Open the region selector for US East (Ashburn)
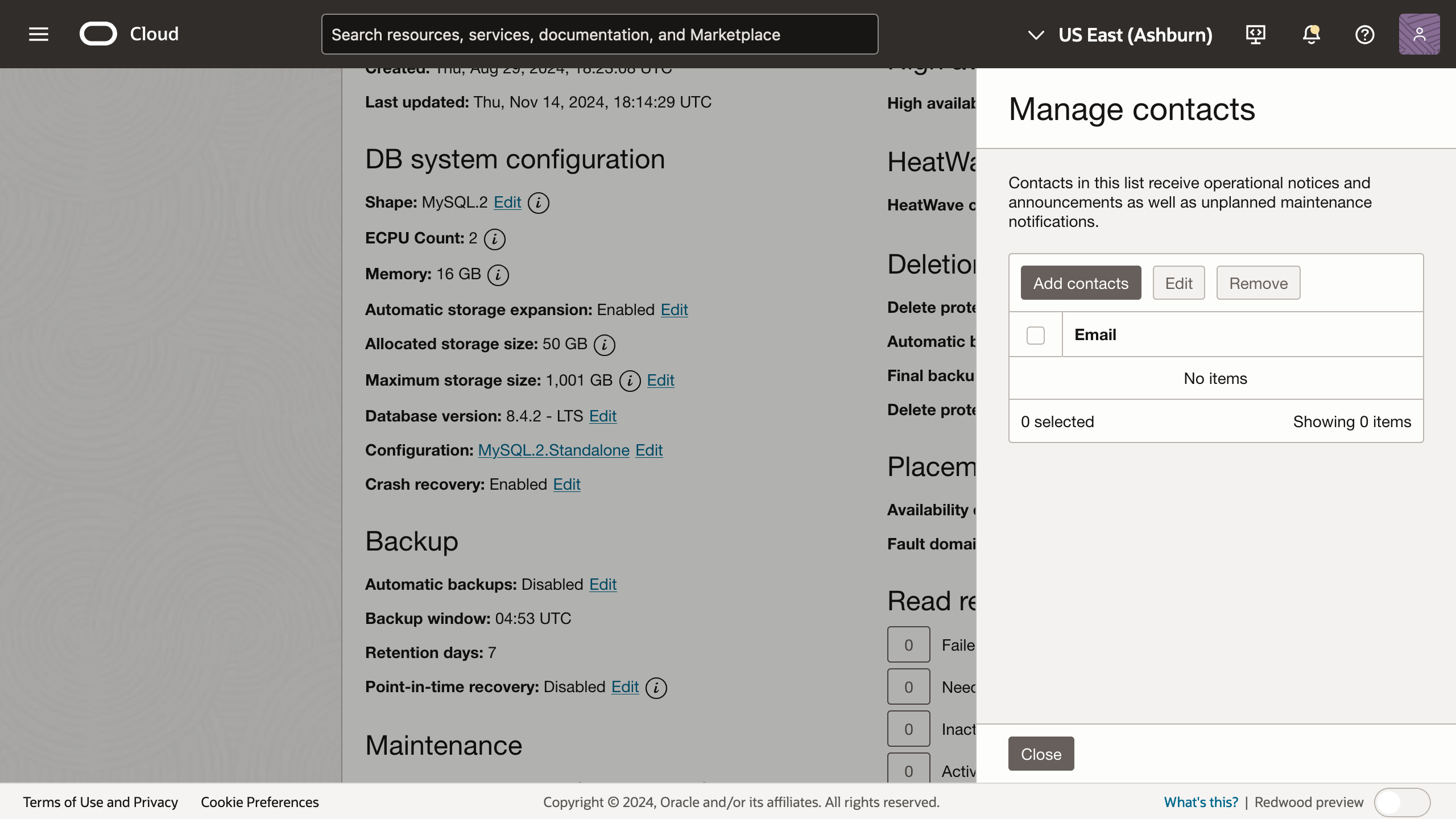The width and height of the screenshot is (1456, 819). click(x=1135, y=34)
